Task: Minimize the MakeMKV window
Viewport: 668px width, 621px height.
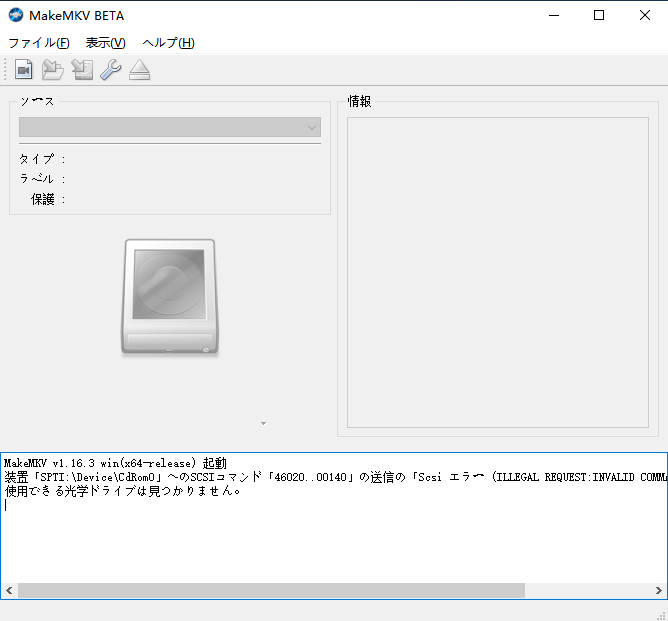Action: pyautogui.click(x=554, y=15)
